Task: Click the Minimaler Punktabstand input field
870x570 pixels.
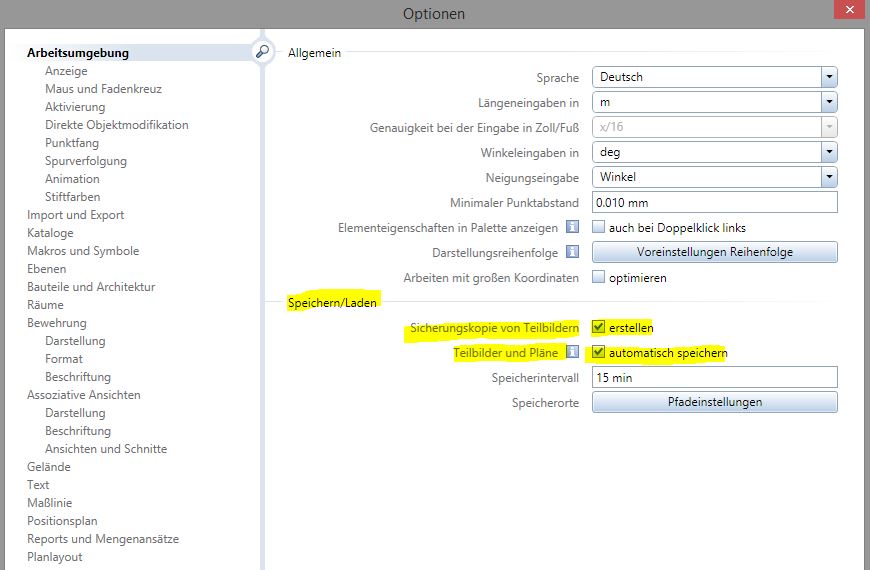Action: [714, 202]
